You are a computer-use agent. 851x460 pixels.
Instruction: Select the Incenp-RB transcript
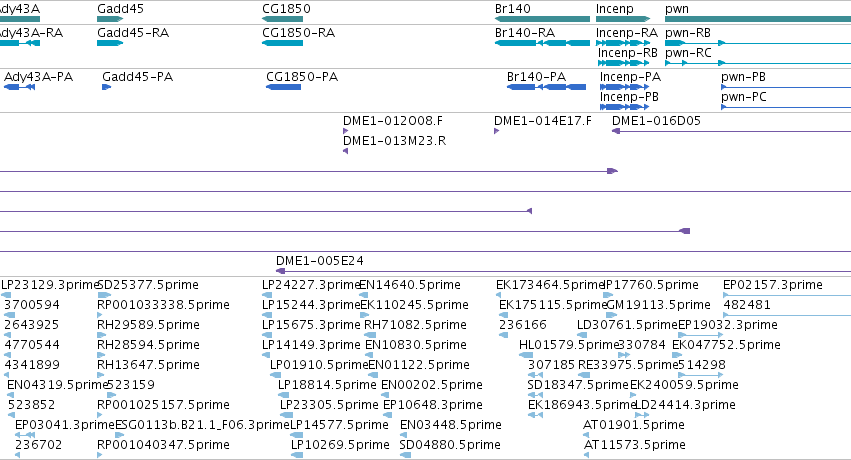624,63
